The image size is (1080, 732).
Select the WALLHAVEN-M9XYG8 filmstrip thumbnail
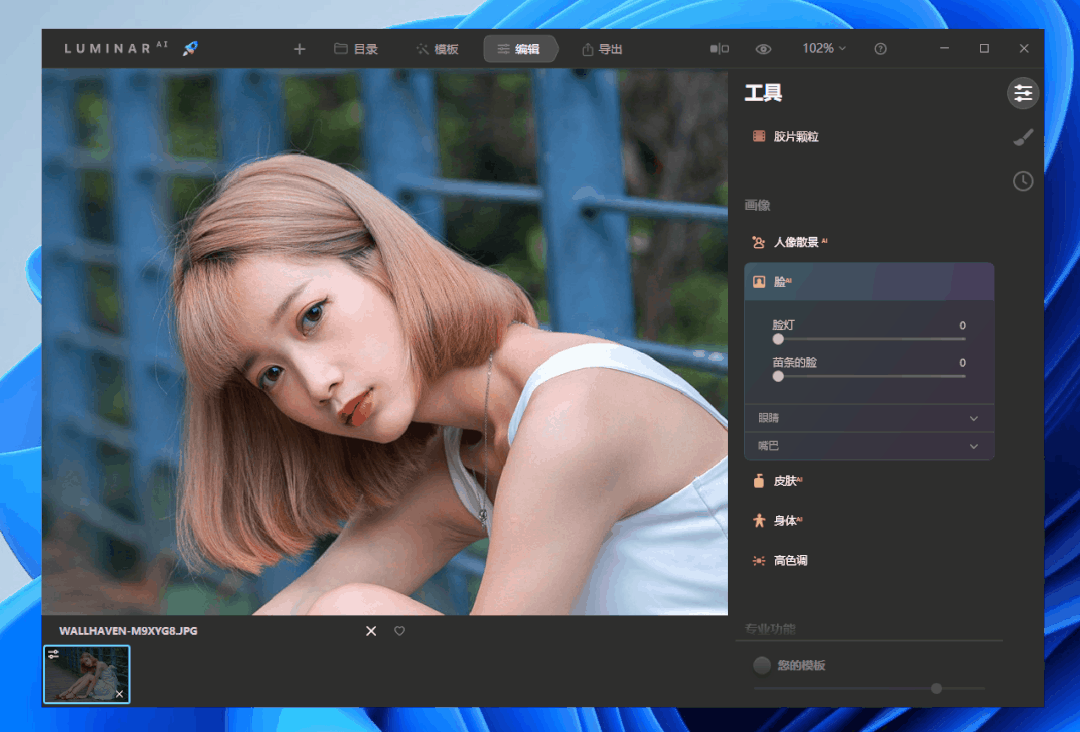click(x=87, y=674)
